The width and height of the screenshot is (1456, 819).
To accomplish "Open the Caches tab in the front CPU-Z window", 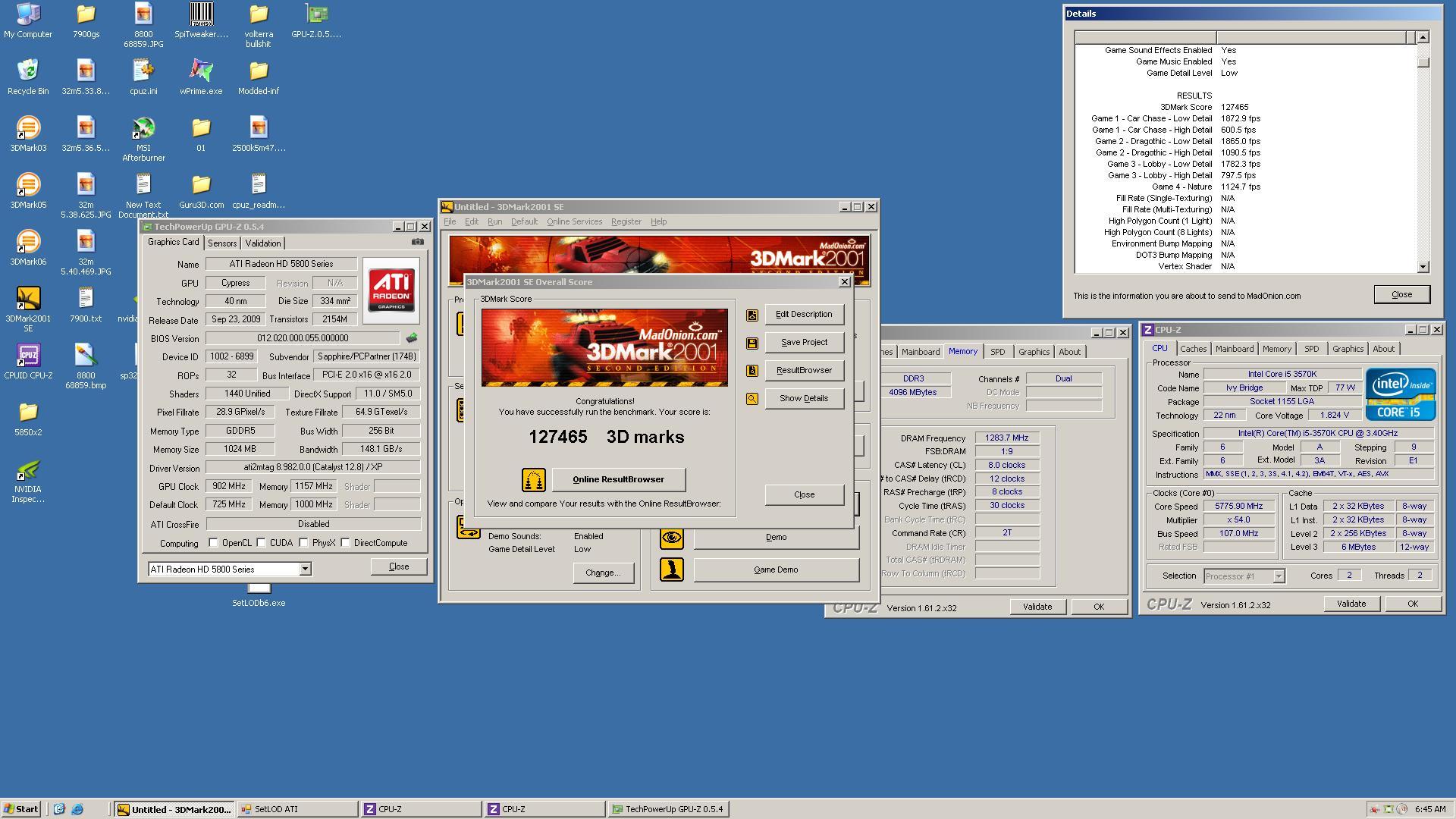I will pyautogui.click(x=1193, y=349).
